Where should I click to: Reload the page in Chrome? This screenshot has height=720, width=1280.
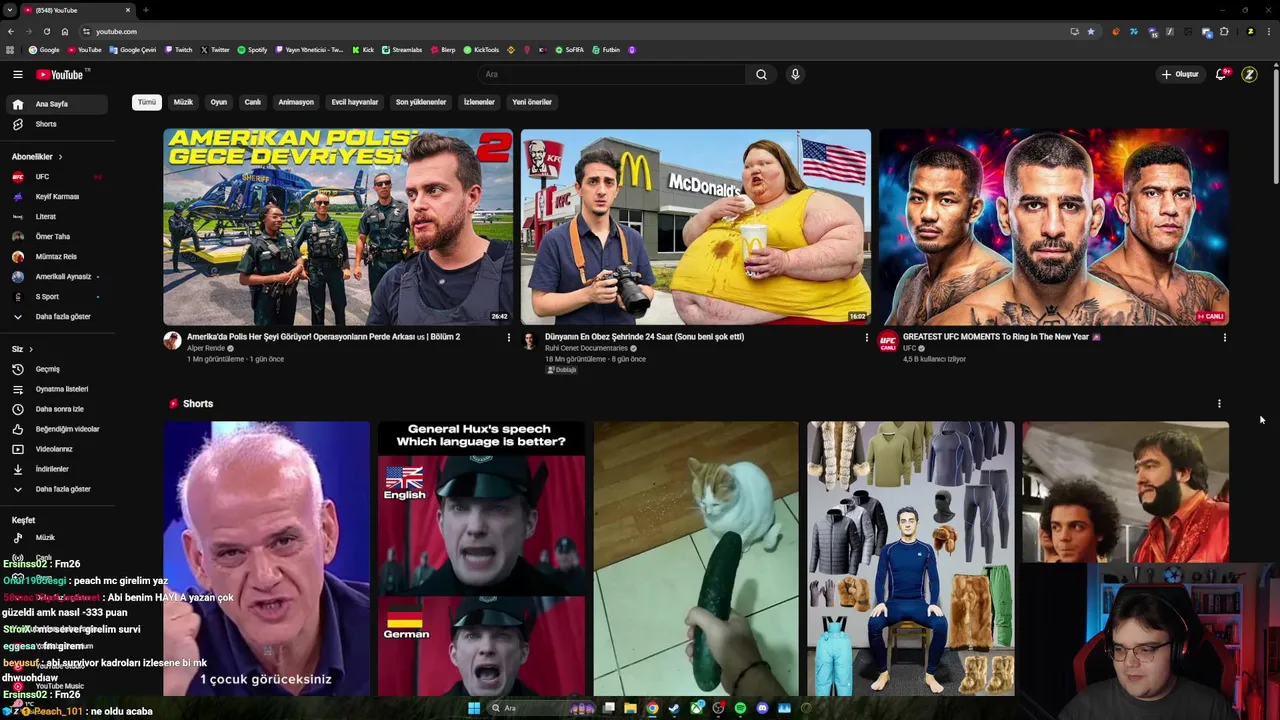[x=46, y=31]
